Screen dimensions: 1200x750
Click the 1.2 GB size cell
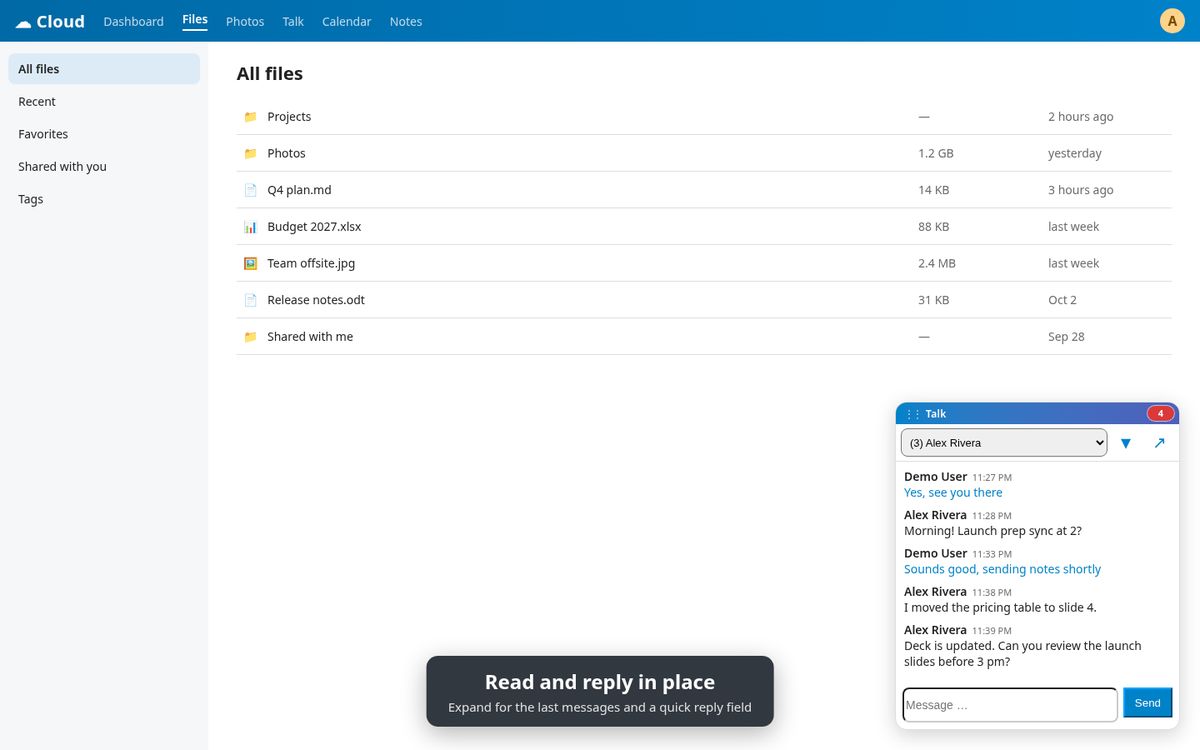(936, 153)
